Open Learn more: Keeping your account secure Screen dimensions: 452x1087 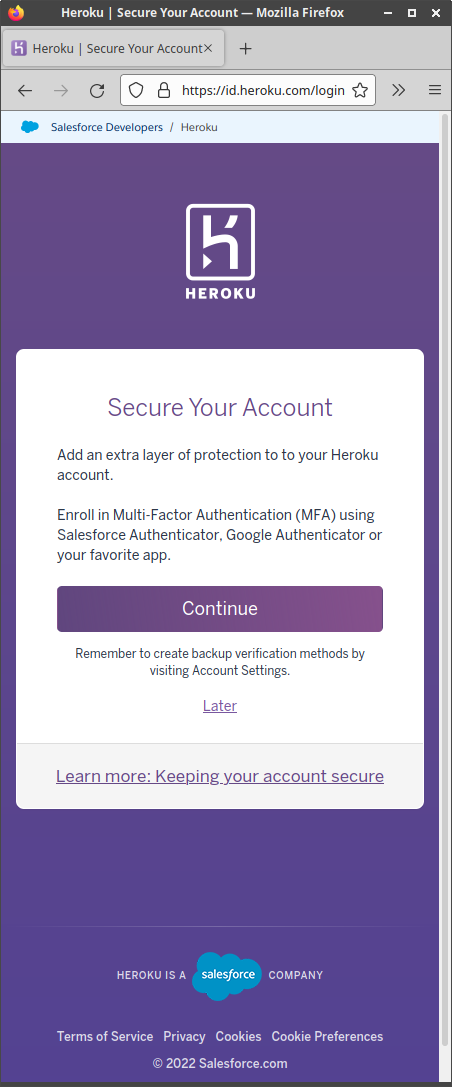click(220, 776)
